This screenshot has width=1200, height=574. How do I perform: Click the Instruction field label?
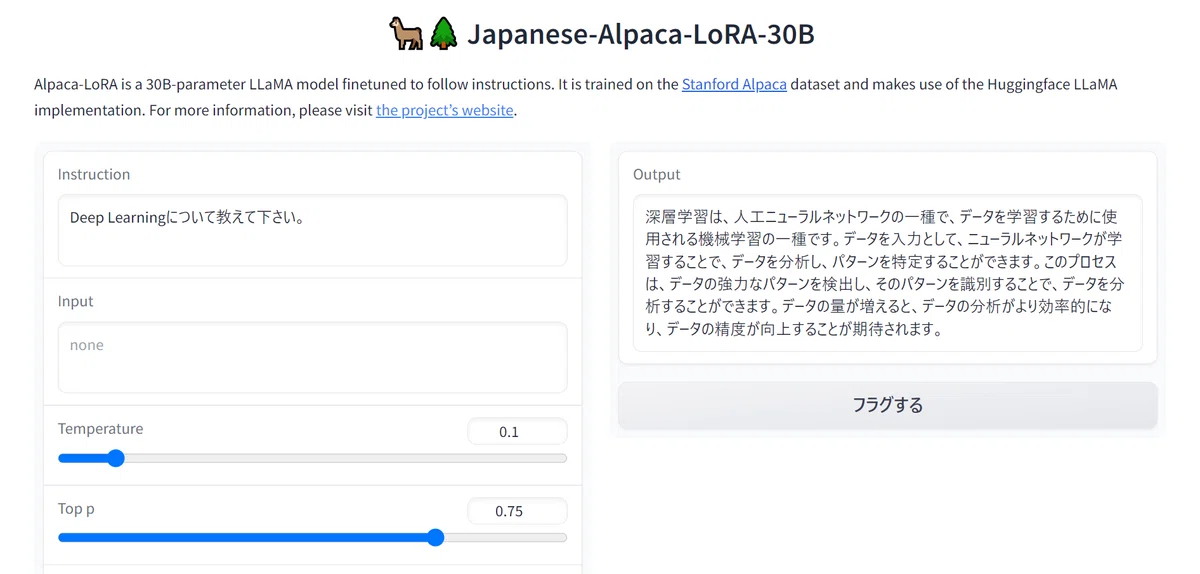94,174
